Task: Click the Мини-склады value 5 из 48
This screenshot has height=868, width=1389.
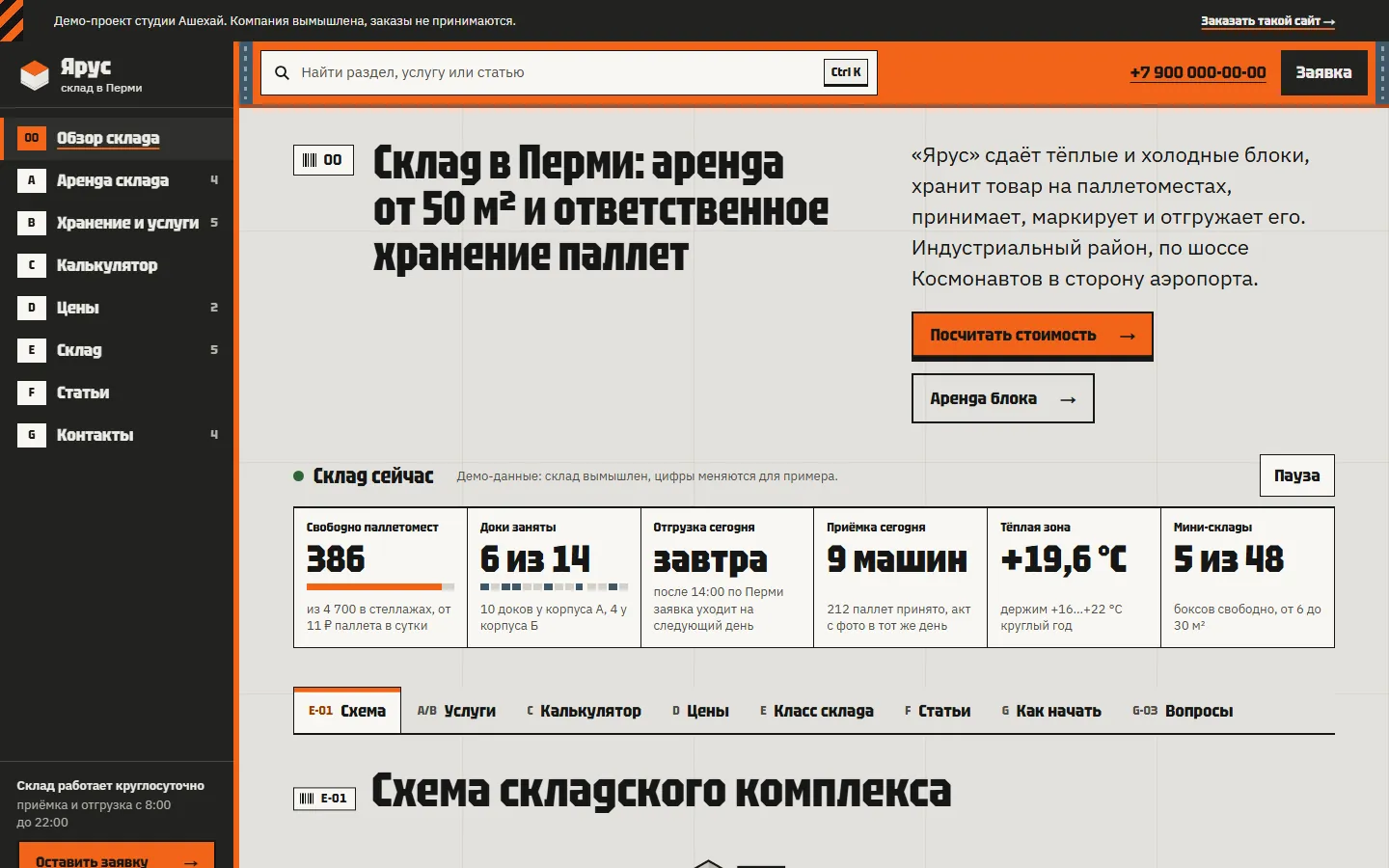Action: coord(1229,559)
